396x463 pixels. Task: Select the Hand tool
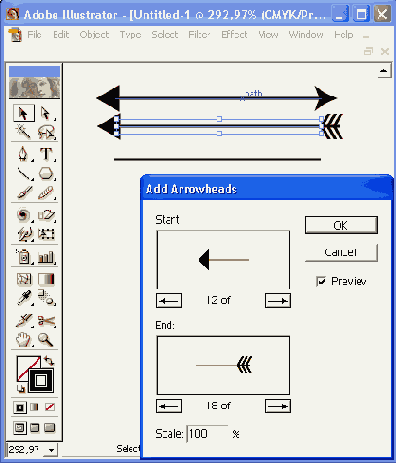pyautogui.click(x=24, y=339)
